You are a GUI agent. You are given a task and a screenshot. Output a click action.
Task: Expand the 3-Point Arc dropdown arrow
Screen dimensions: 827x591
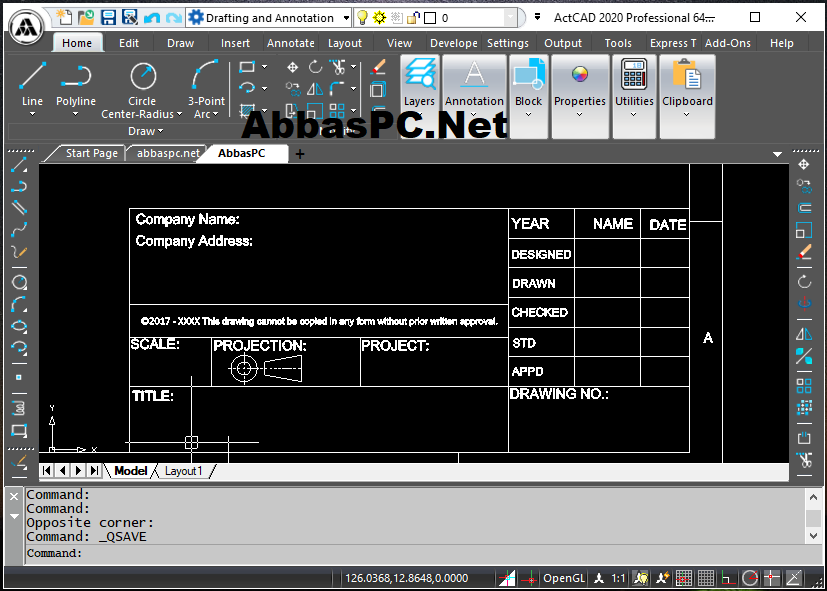[216, 114]
